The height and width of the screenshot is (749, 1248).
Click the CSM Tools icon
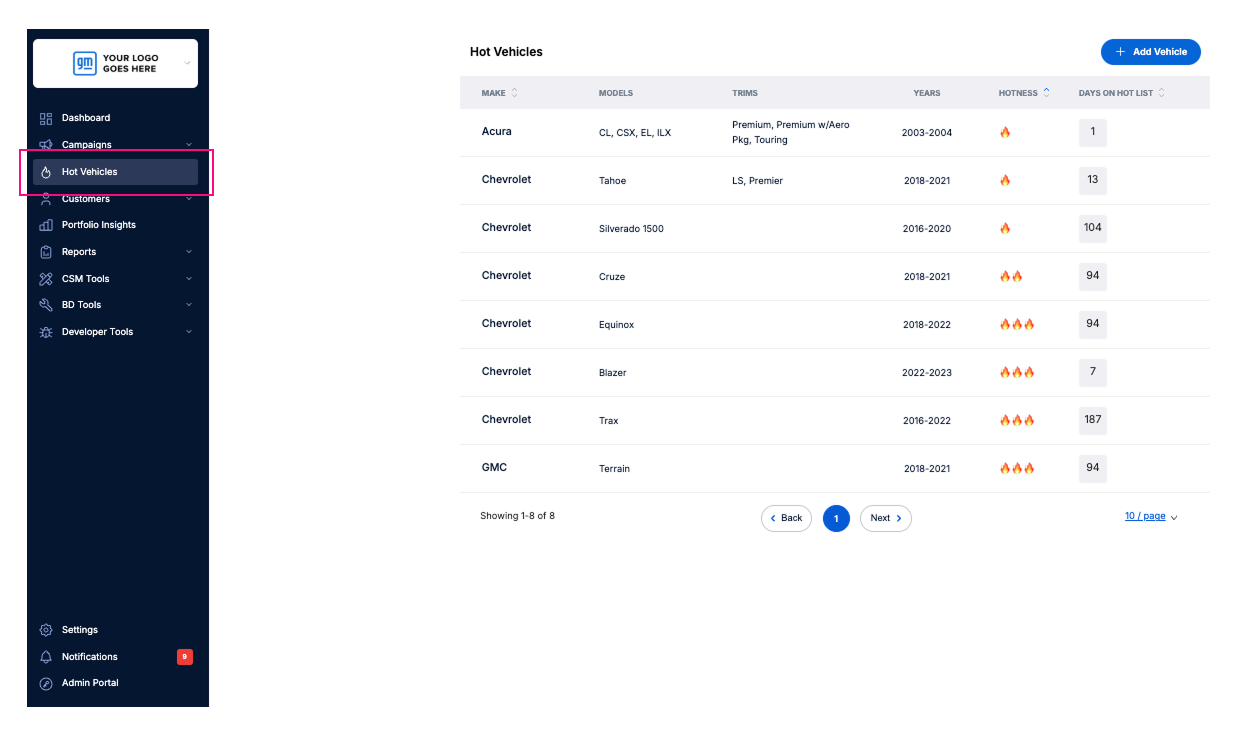[x=46, y=279]
